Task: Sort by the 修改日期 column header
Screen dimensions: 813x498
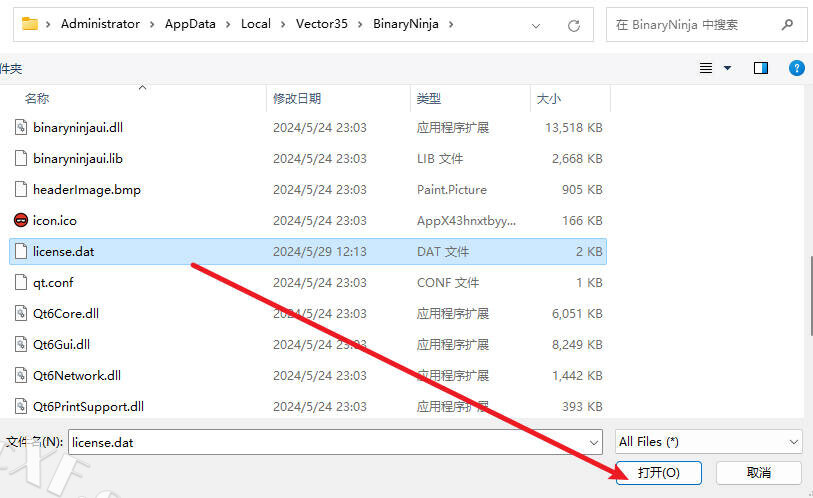Action: point(297,99)
